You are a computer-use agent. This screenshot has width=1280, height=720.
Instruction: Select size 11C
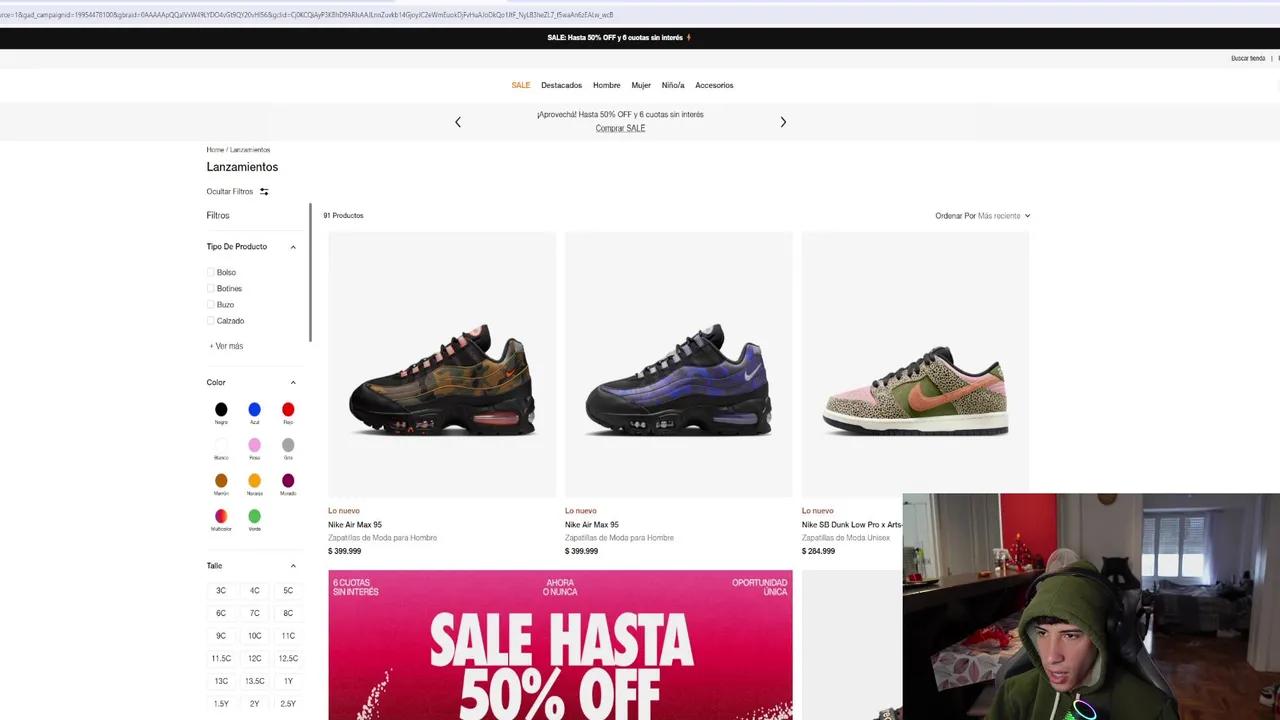(288, 636)
